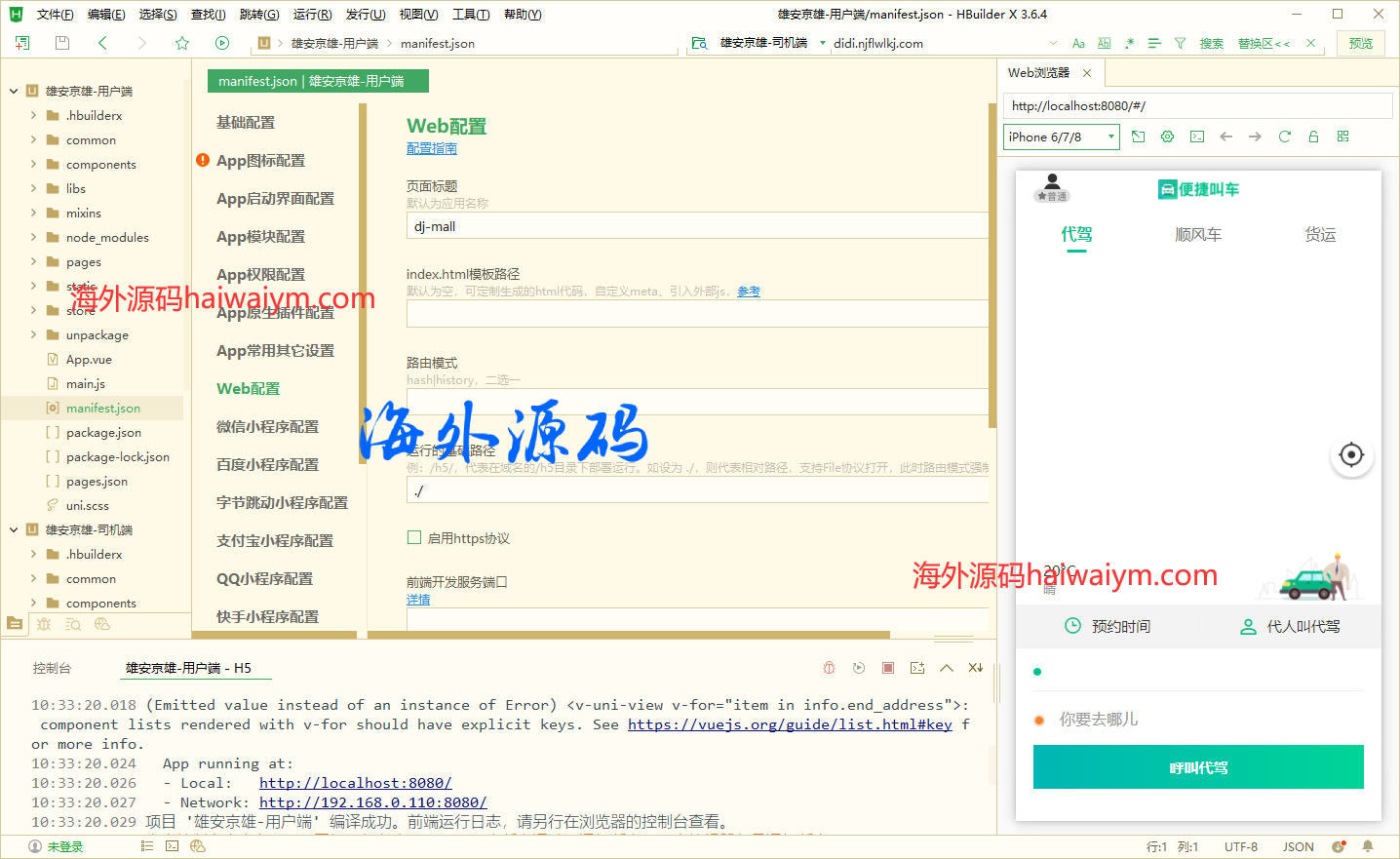This screenshot has height=859, width=1400.
Task: Click the red debug bug icon
Action: [x=829, y=668]
